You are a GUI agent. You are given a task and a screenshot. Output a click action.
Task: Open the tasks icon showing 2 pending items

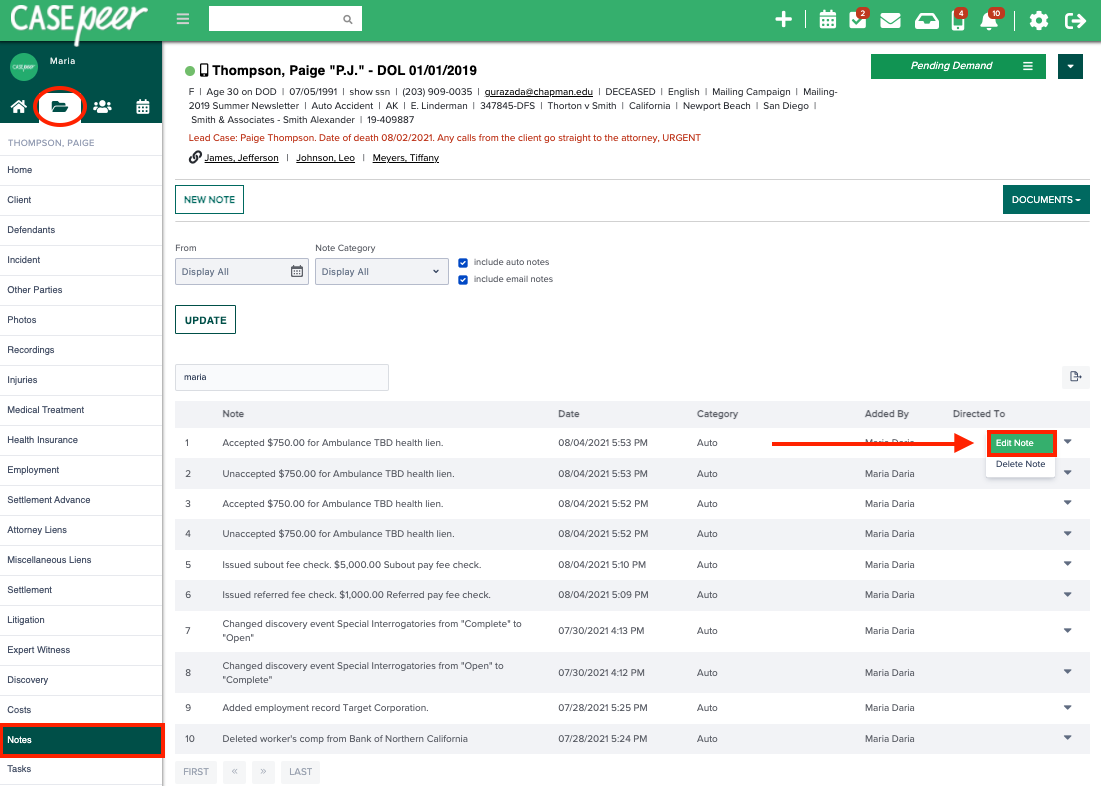click(858, 19)
